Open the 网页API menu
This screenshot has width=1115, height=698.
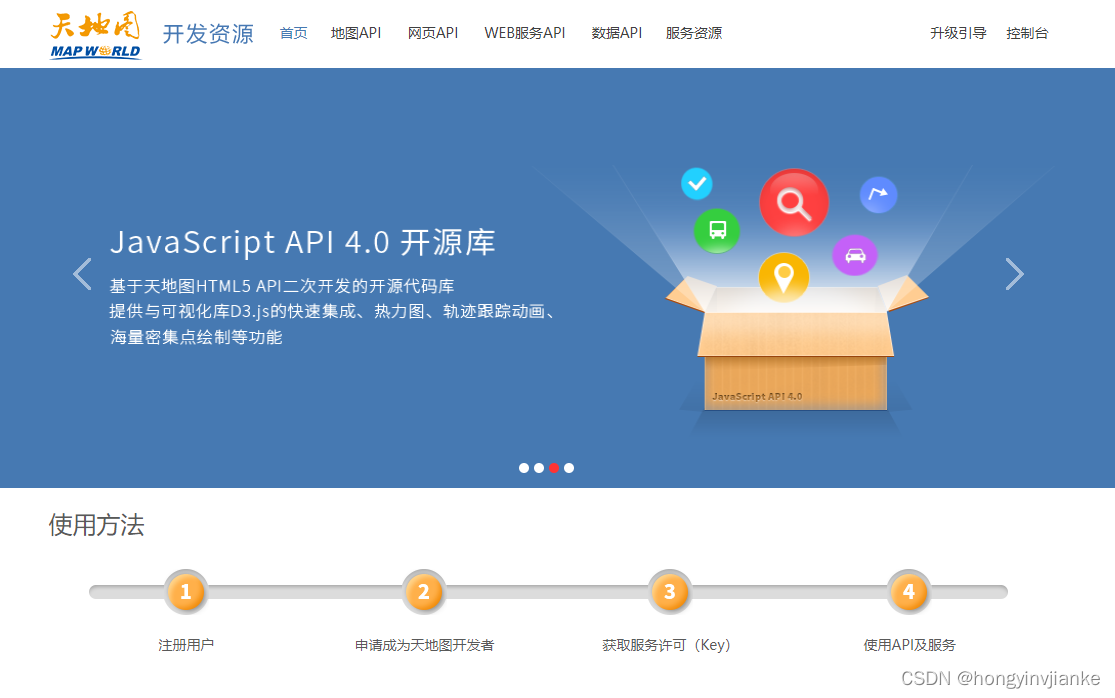[x=432, y=33]
